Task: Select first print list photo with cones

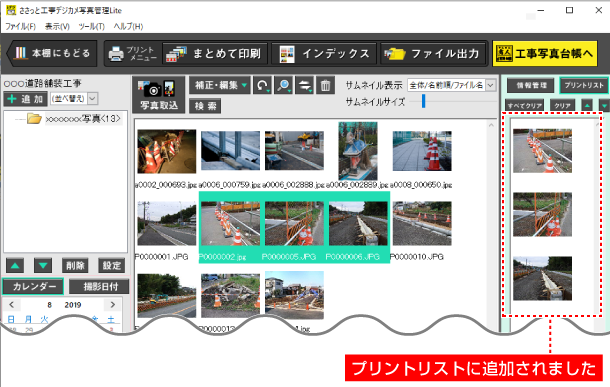Action: [x=542, y=151]
